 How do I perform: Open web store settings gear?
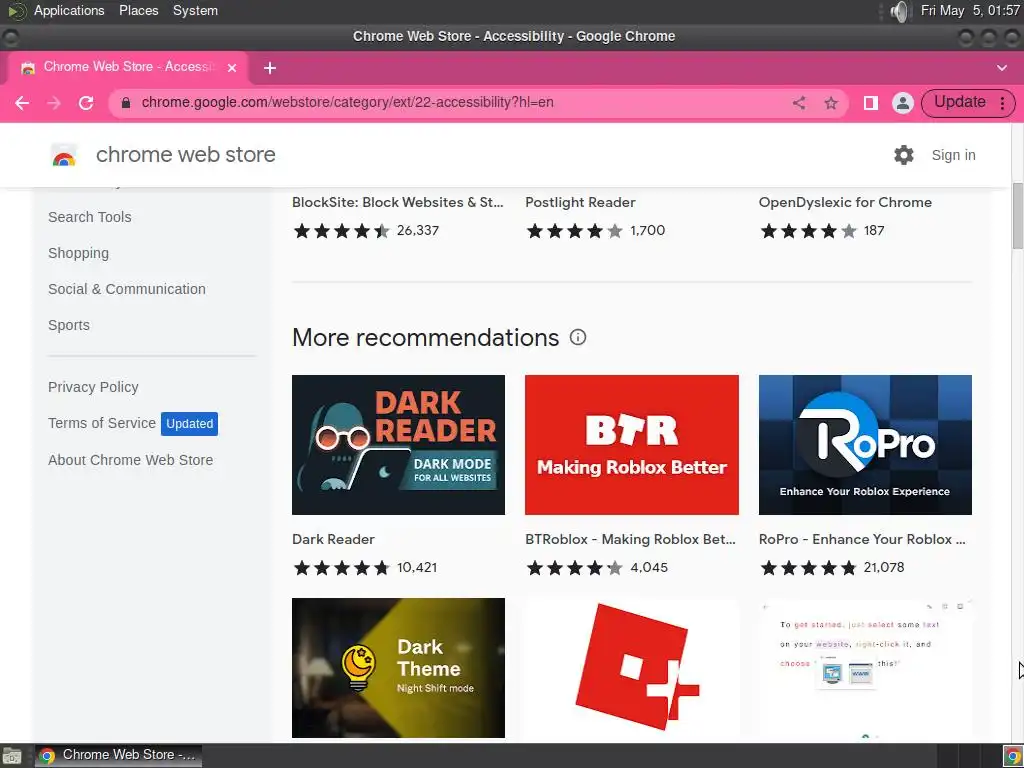904,155
